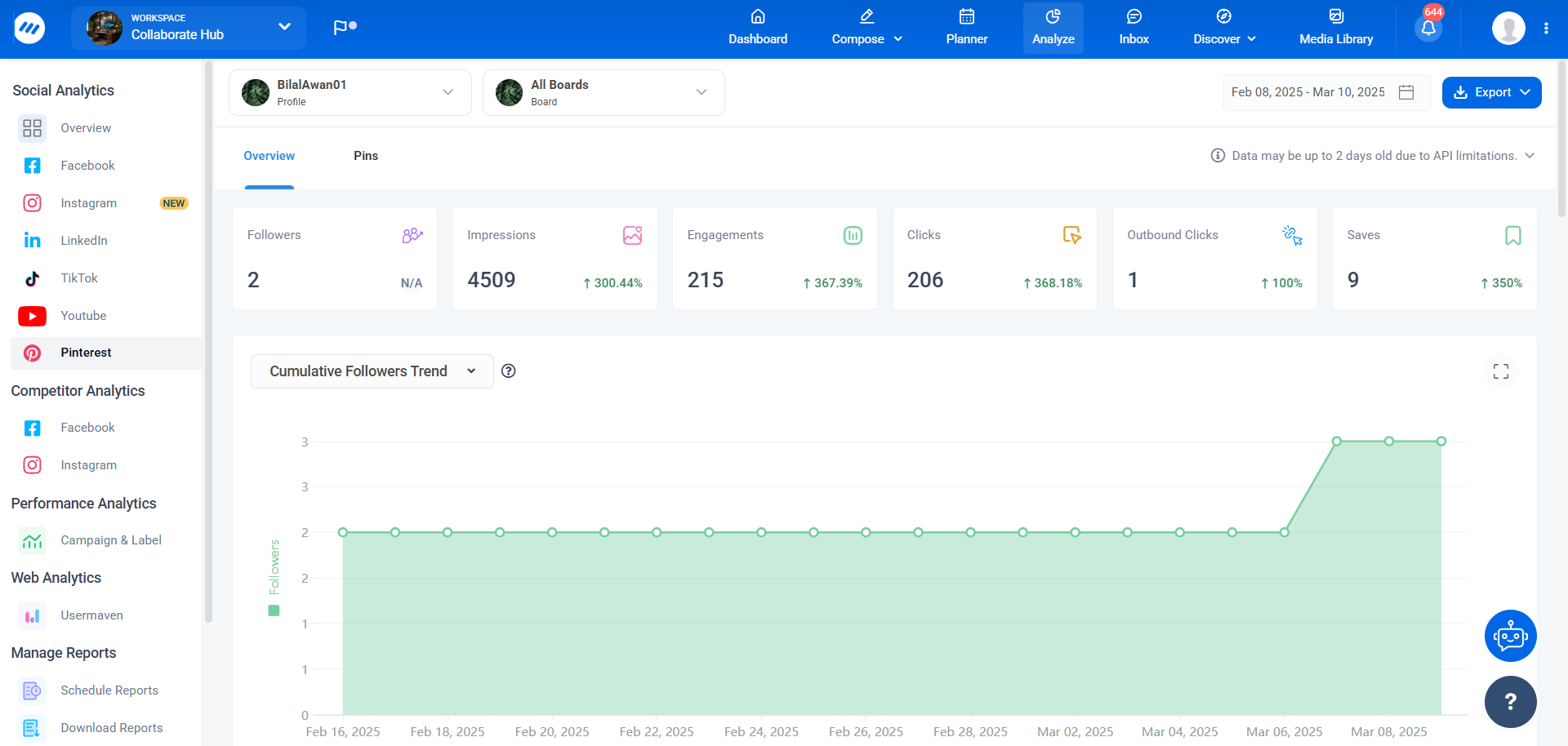Screen dimensions: 1568x746
Task: Click the Impressions value 4509
Action: (492, 280)
